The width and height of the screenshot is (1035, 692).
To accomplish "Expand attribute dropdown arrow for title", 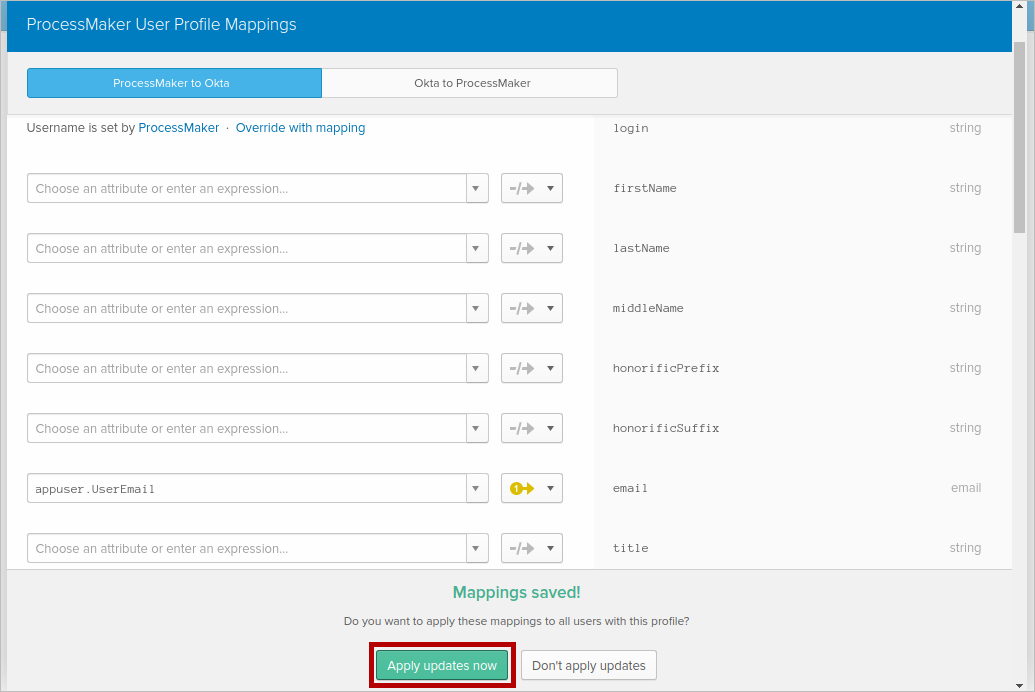I will tap(477, 548).
